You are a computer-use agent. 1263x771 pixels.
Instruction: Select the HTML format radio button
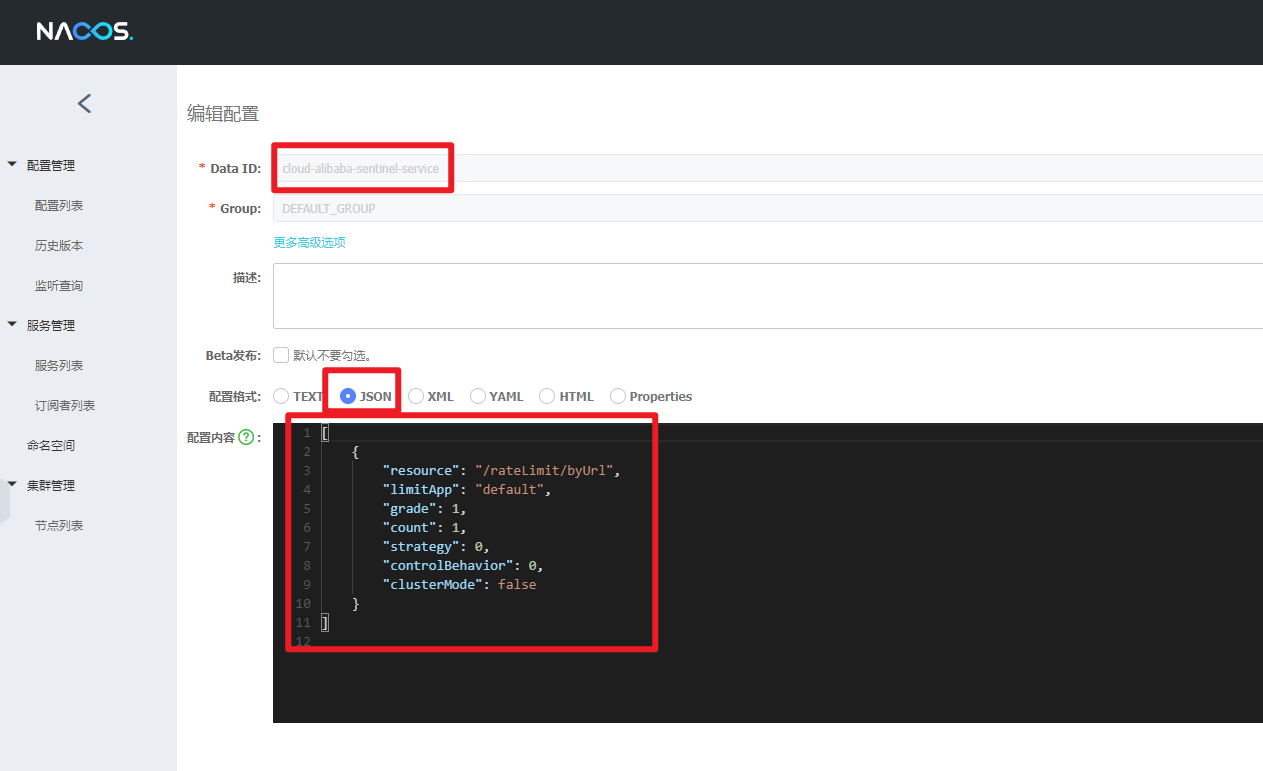[547, 396]
